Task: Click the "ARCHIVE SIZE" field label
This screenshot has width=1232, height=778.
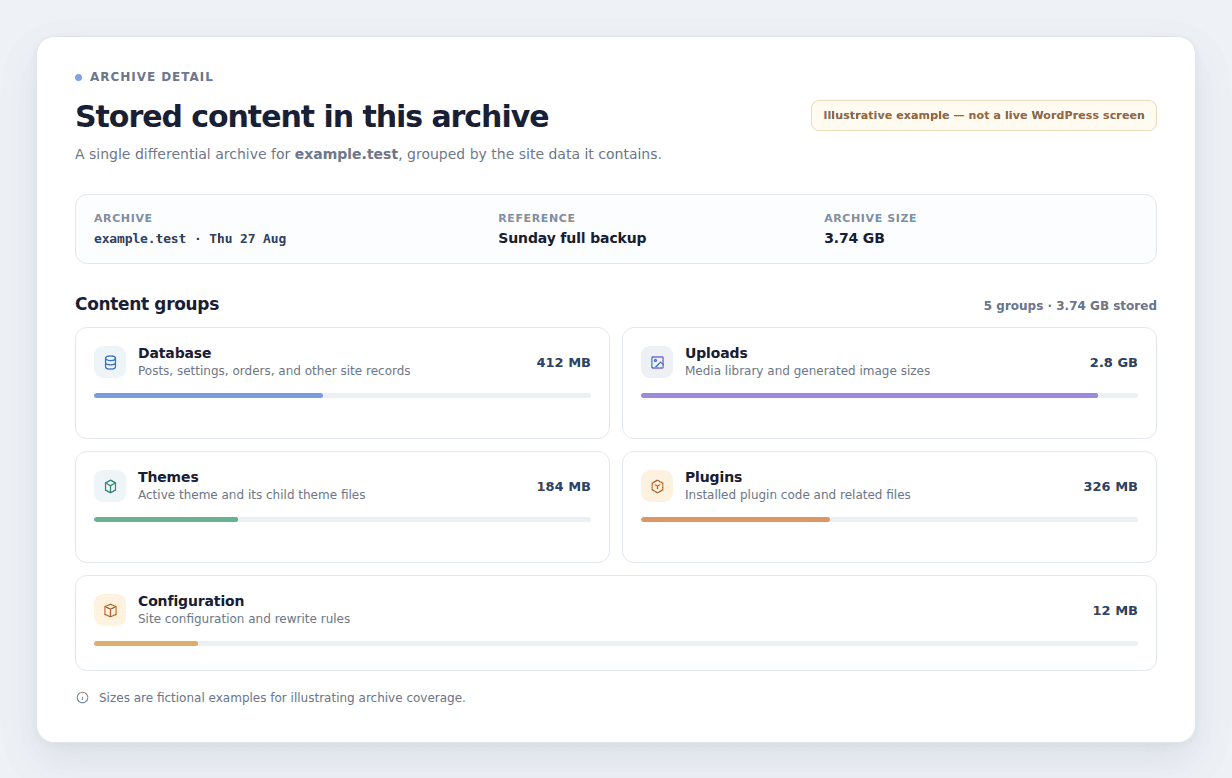Action: coord(870,218)
